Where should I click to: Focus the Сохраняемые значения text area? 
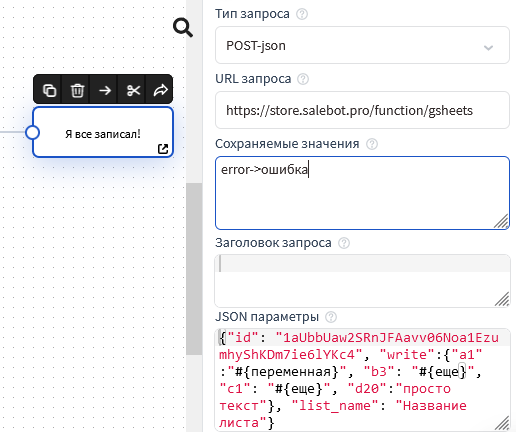pyautogui.click(x=362, y=193)
